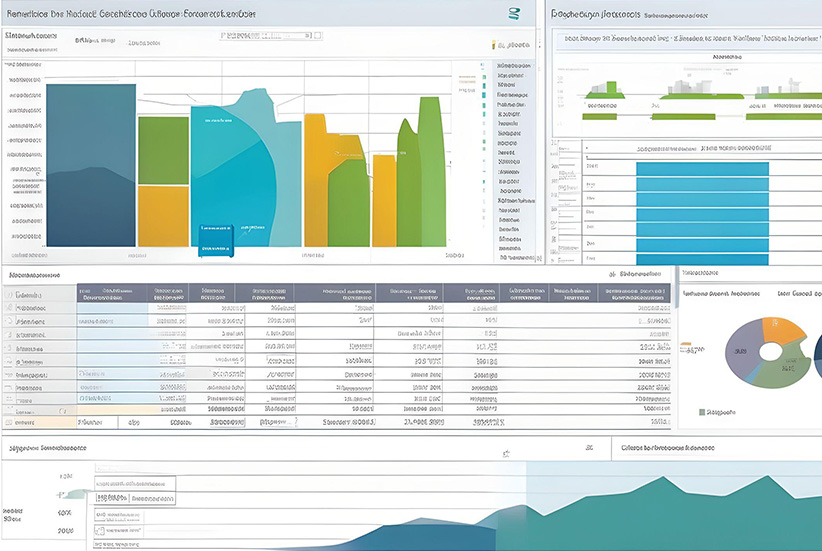Click the teal logo icon in the header
This screenshot has height=551, width=822.
coord(516,12)
